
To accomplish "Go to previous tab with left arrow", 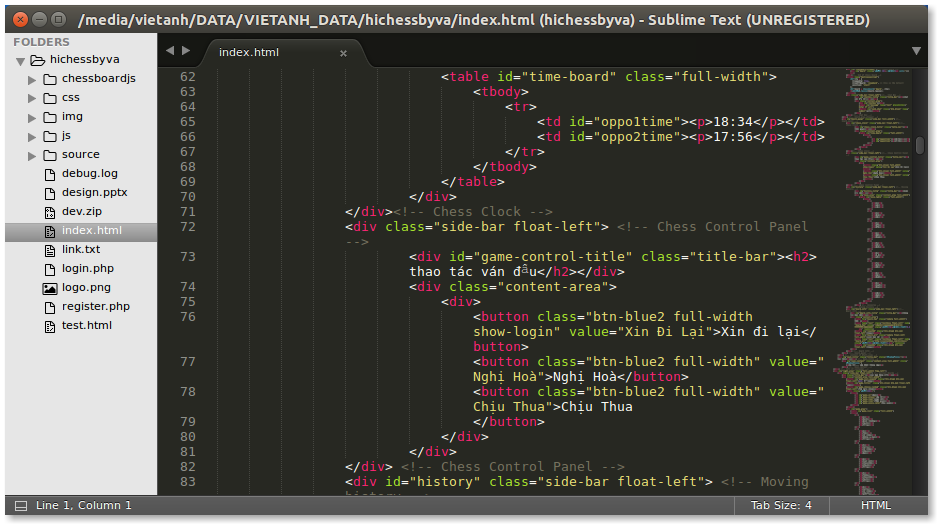I will (170, 51).
